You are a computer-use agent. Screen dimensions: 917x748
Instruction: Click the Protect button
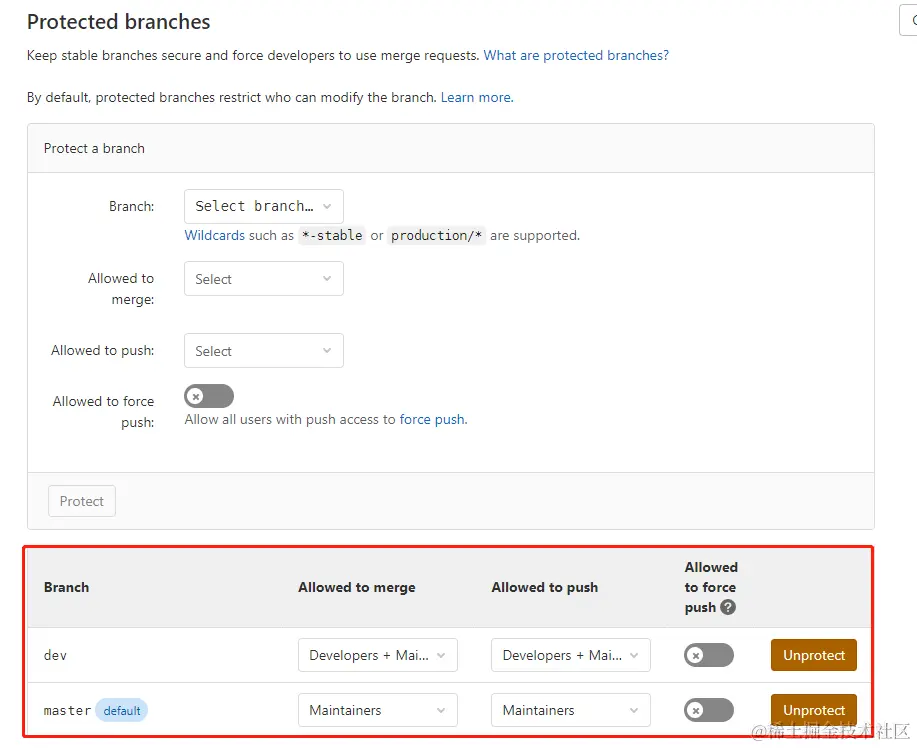(82, 501)
